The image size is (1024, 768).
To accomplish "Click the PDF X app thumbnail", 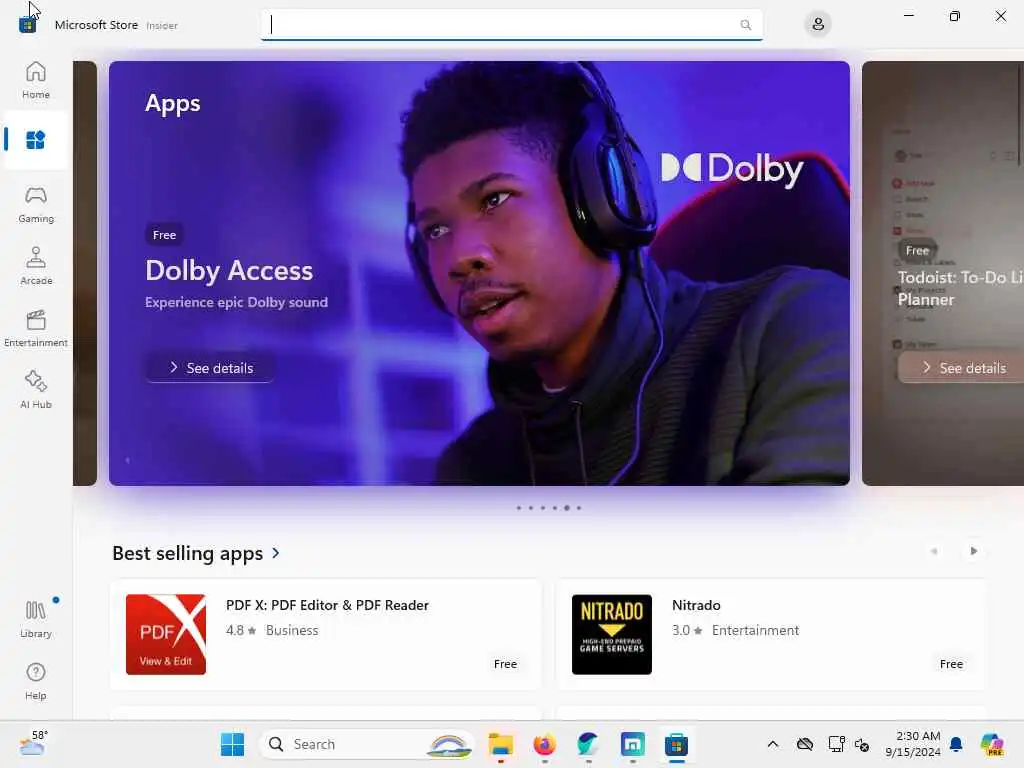I will pyautogui.click(x=166, y=634).
